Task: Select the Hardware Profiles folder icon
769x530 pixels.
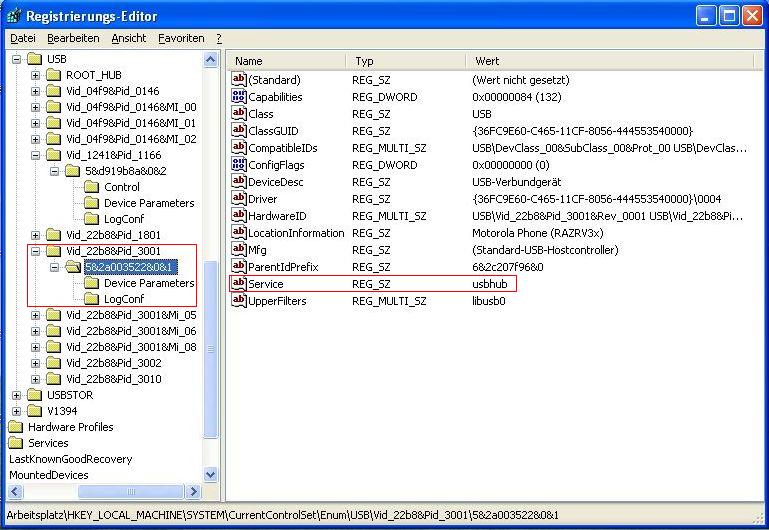Action: pyautogui.click(x=17, y=427)
